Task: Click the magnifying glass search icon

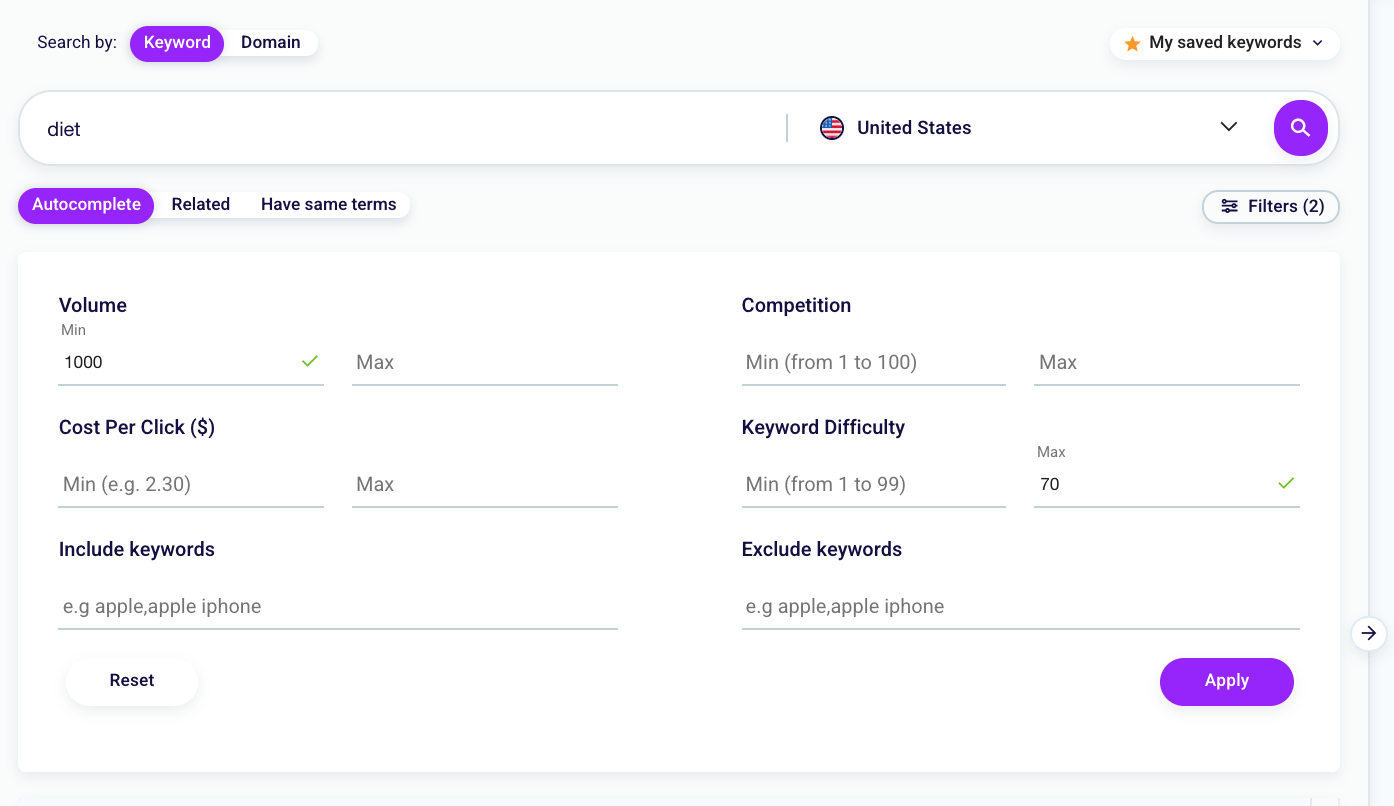Action: (1300, 128)
